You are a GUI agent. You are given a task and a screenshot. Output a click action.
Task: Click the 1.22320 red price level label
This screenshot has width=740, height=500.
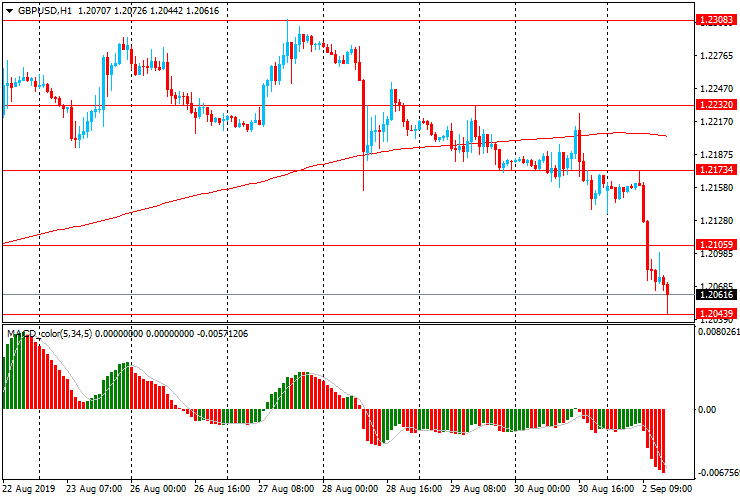pos(716,105)
